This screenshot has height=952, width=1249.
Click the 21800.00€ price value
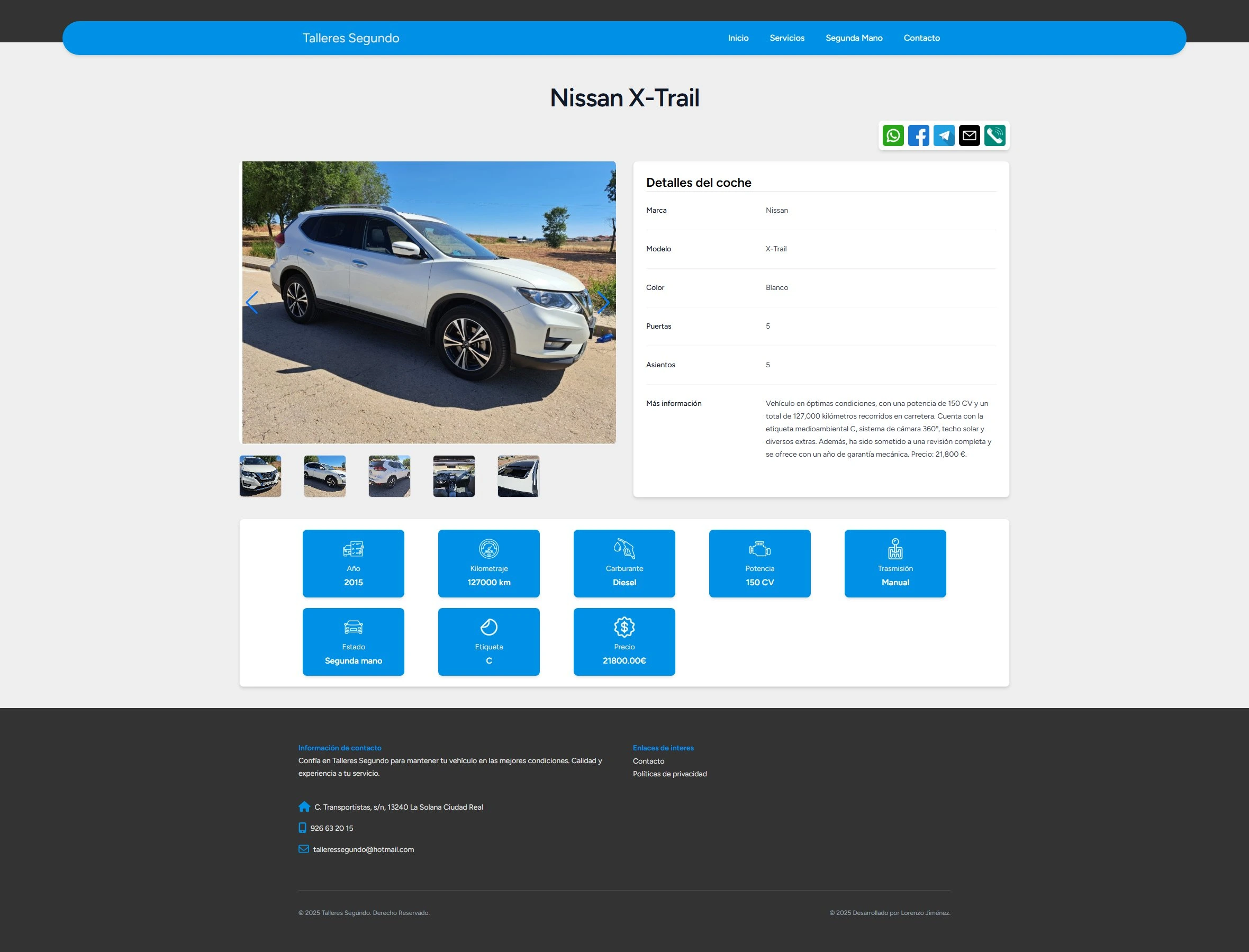(x=624, y=661)
